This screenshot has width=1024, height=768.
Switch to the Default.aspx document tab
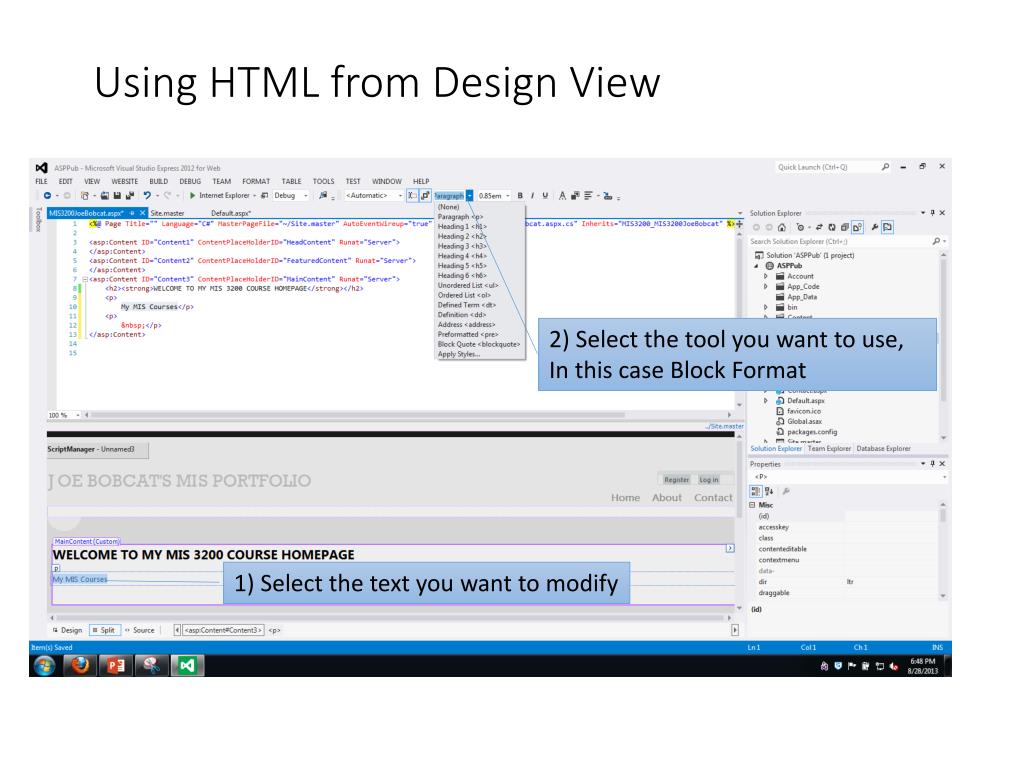click(231, 213)
